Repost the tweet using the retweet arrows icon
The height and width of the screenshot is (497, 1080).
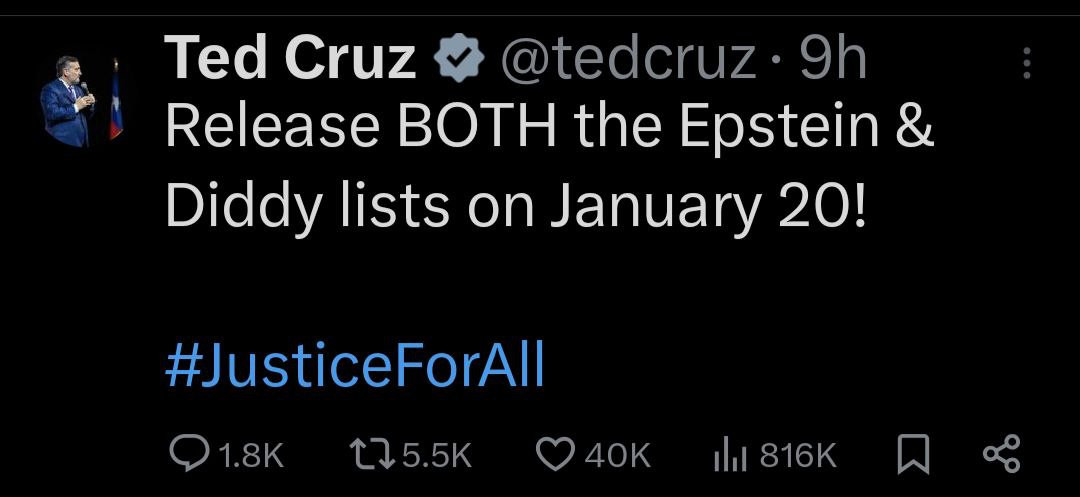point(372,456)
